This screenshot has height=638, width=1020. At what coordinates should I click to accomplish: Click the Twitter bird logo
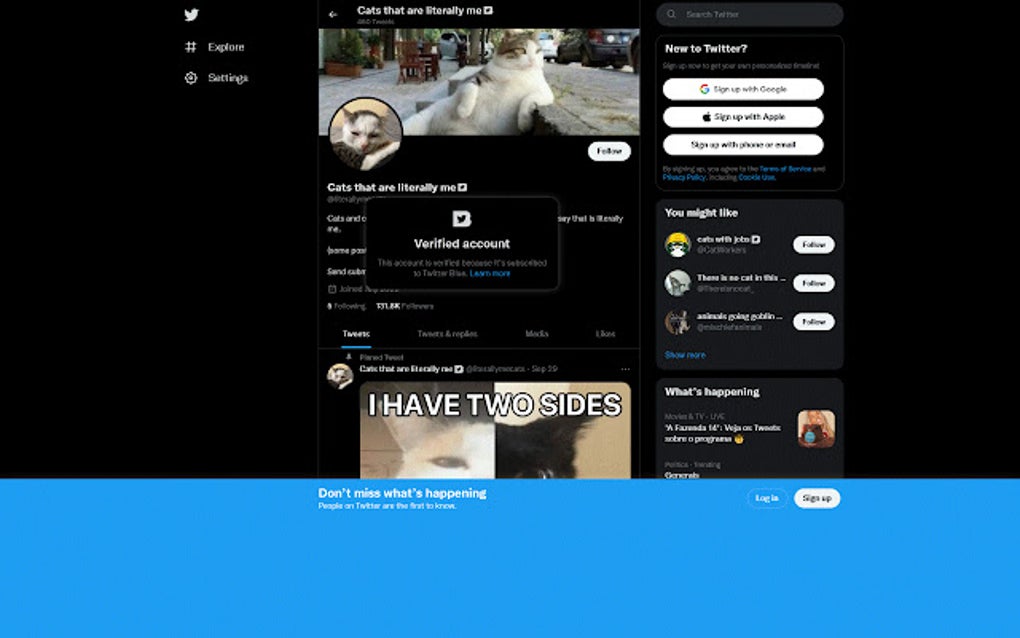pos(191,14)
